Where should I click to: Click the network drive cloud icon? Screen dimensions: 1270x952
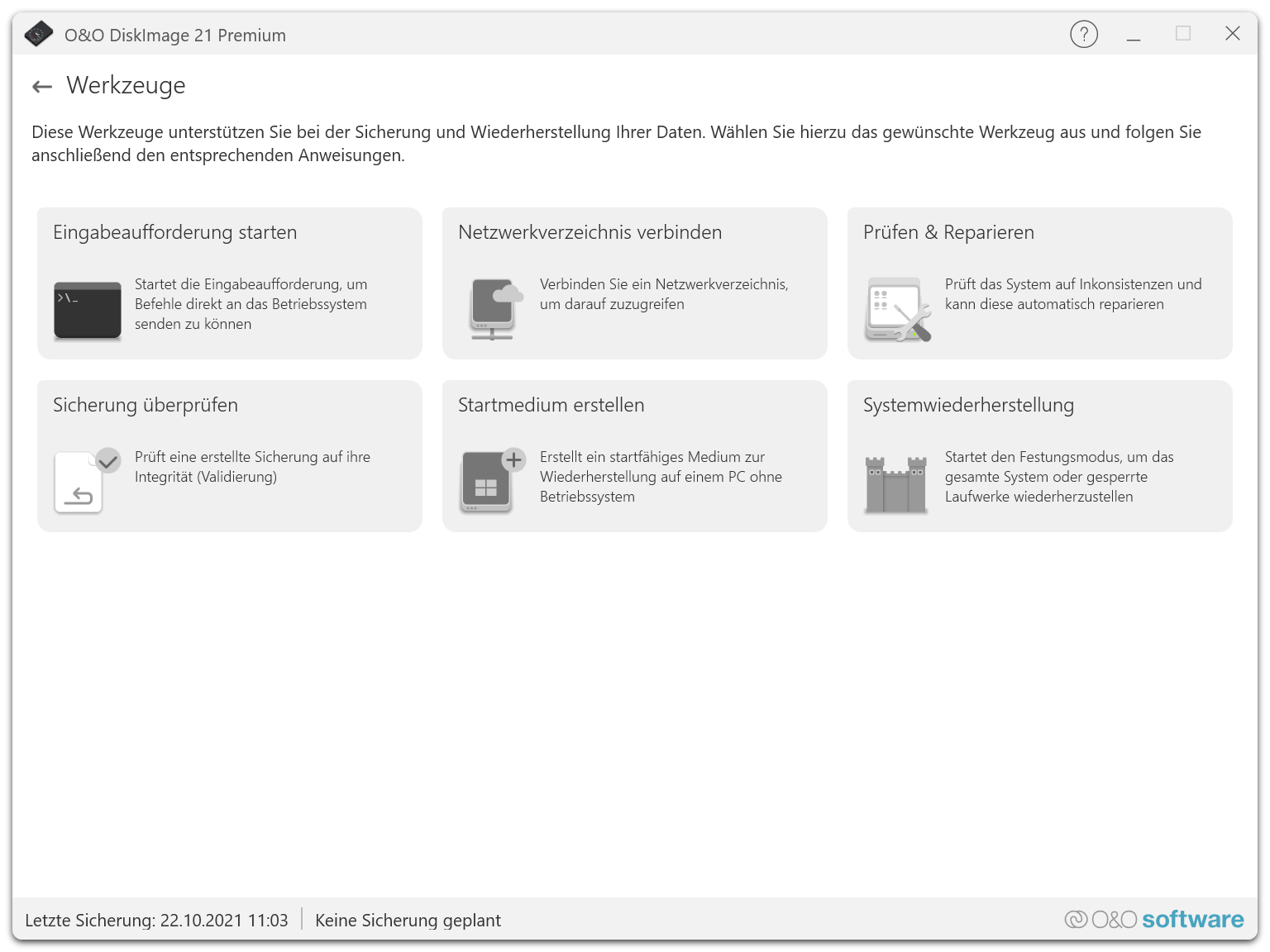coord(497,309)
